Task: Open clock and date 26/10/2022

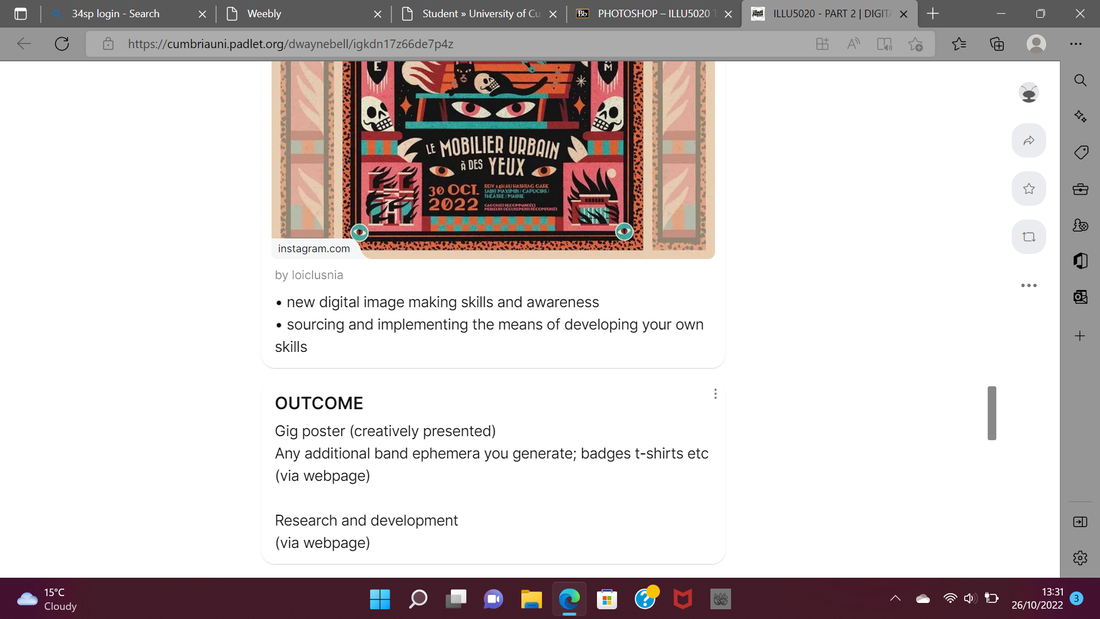Action: (x=1038, y=599)
